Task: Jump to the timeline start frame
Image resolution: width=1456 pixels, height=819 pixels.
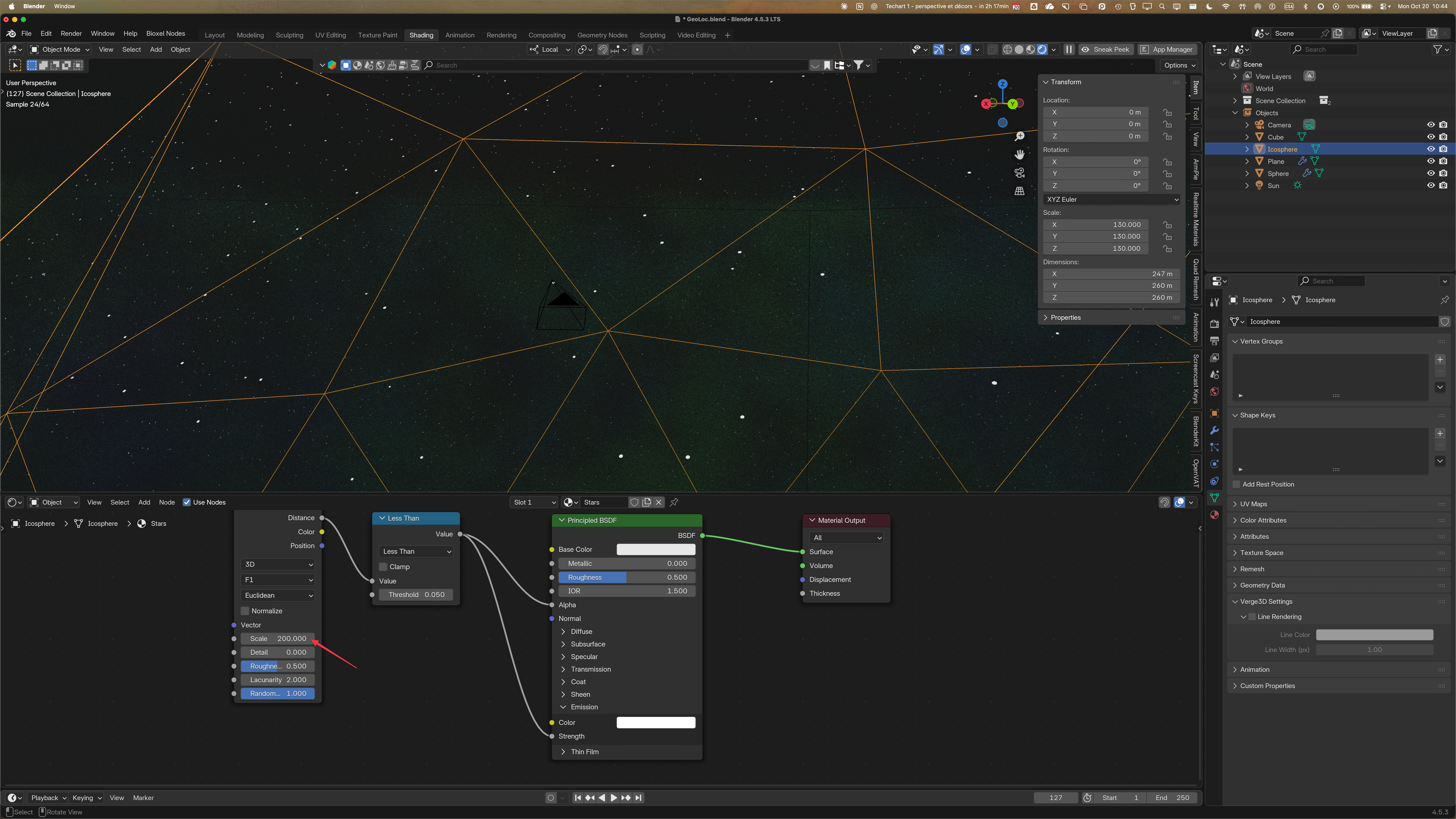Action: 578,798
